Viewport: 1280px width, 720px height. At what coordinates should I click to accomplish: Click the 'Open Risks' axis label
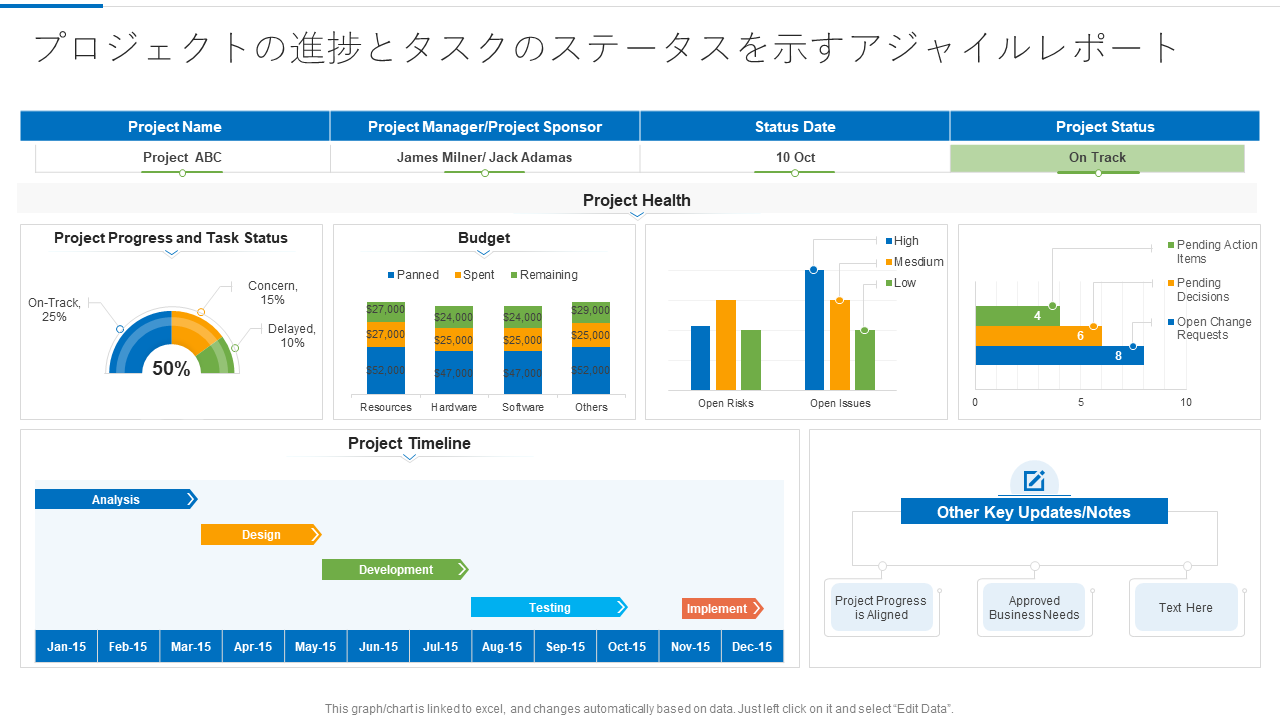(x=726, y=403)
